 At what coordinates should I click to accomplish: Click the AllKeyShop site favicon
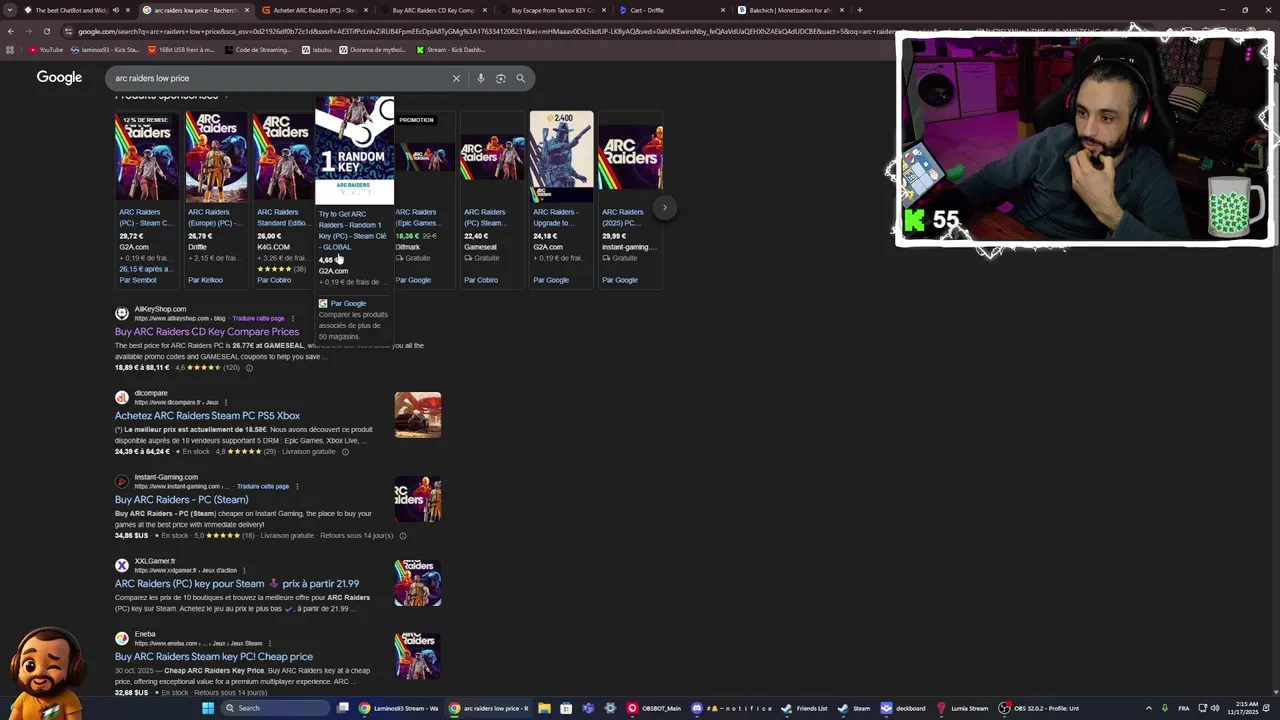point(122,313)
